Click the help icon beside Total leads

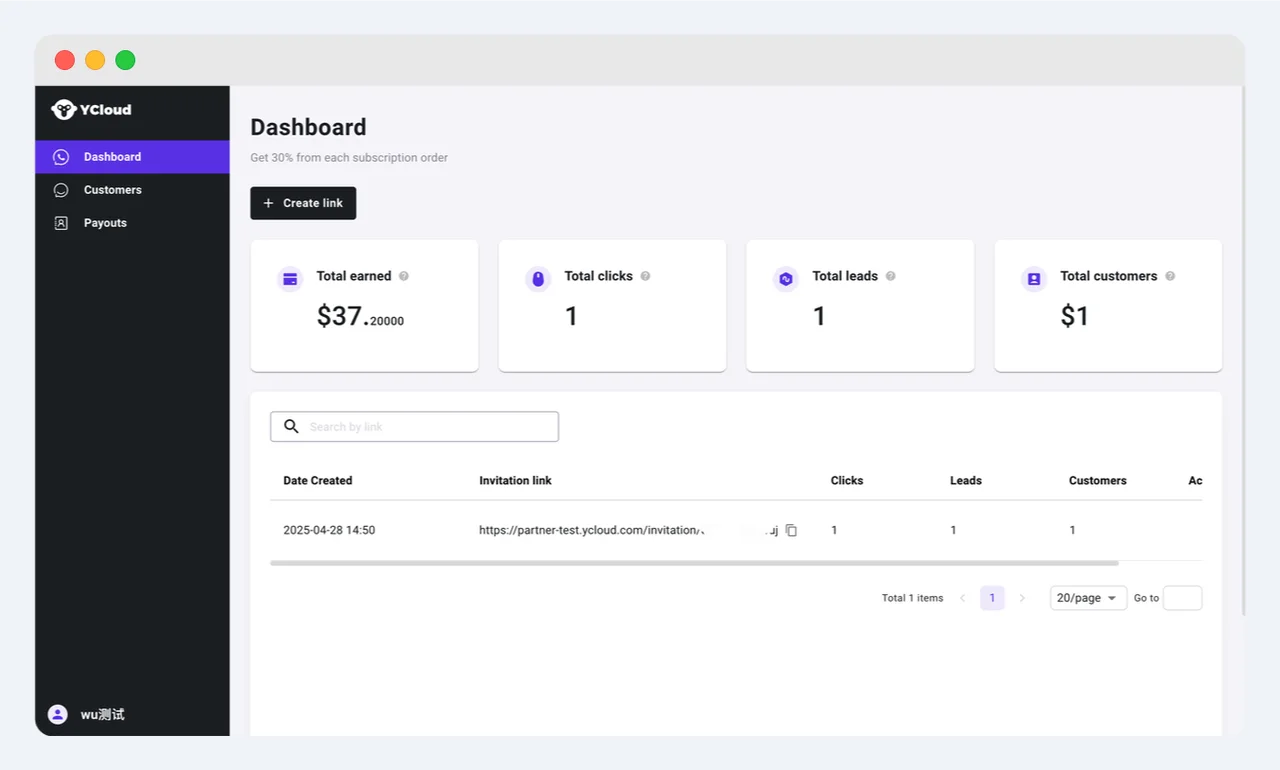pos(891,276)
